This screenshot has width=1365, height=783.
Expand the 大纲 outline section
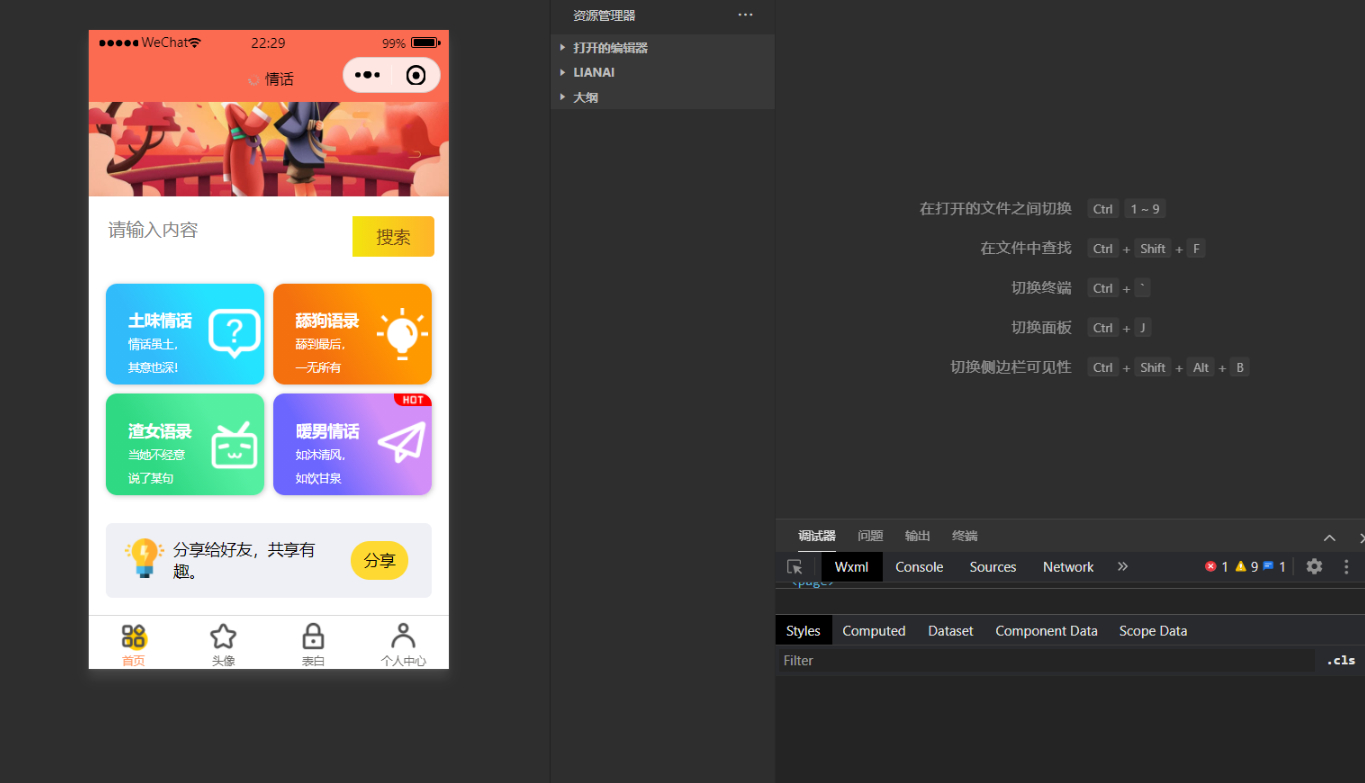(662, 97)
